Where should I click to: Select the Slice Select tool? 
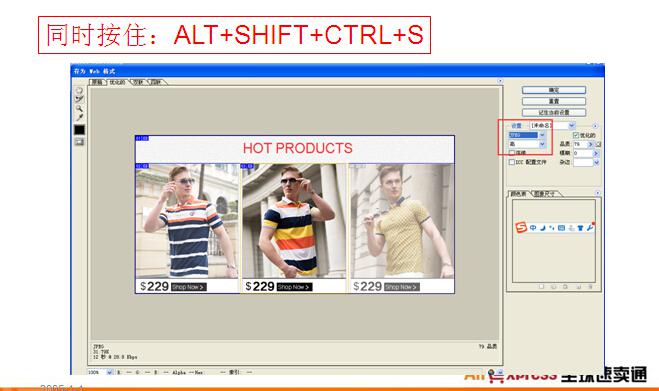(79, 99)
